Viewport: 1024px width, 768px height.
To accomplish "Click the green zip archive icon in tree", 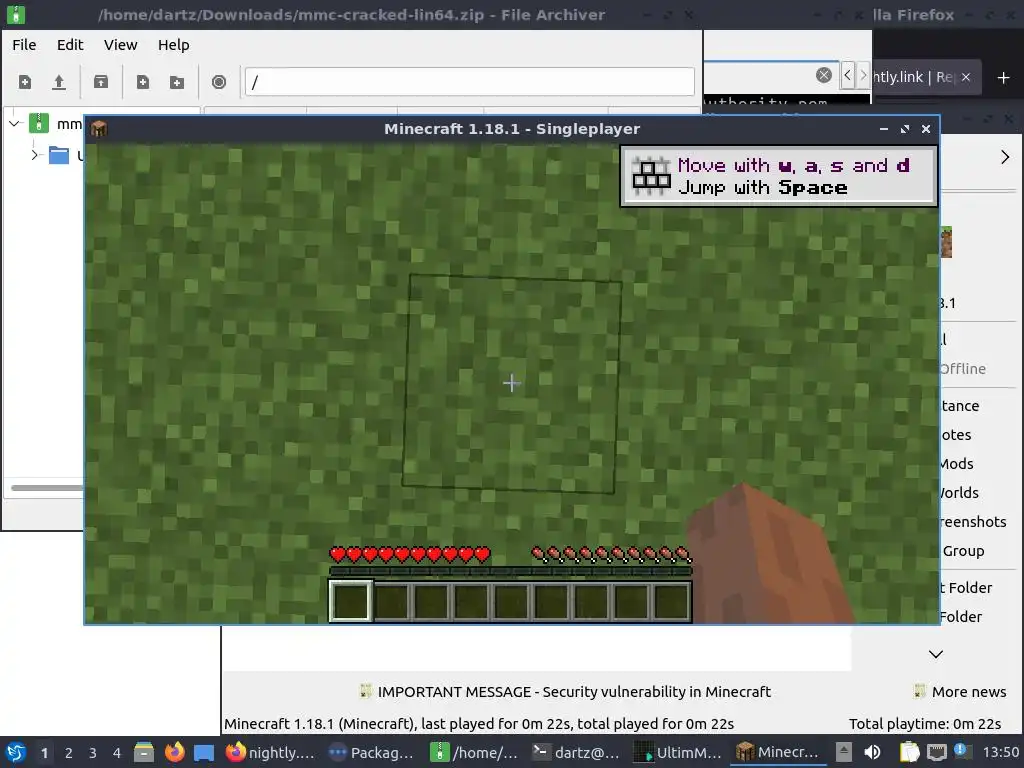I will [x=39, y=123].
